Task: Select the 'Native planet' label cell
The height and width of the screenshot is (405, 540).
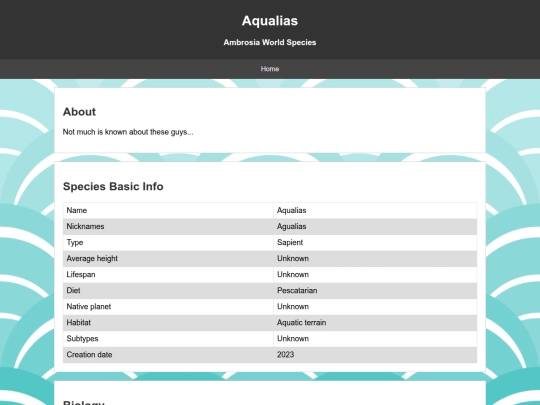Action: [x=168, y=307]
